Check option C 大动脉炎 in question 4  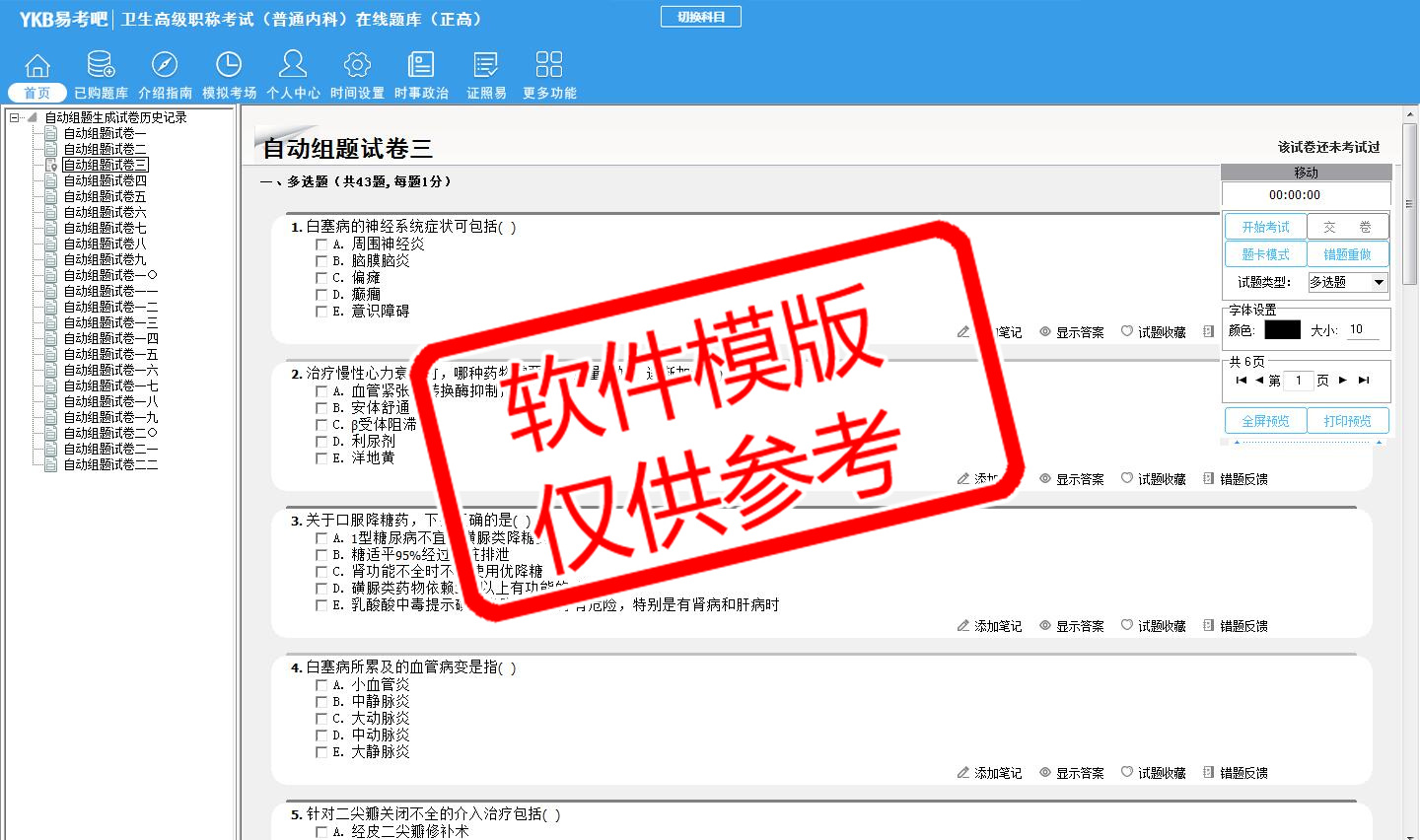[321, 719]
